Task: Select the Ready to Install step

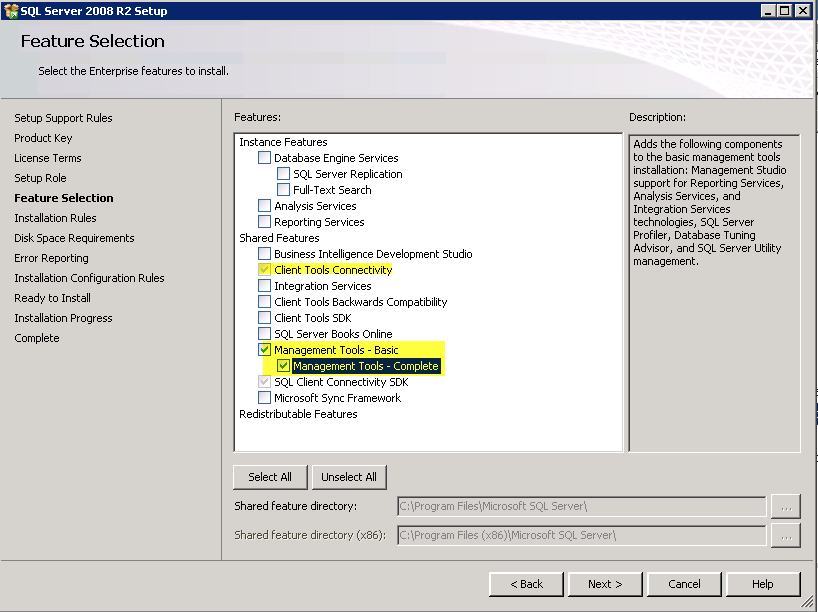Action: [52, 298]
